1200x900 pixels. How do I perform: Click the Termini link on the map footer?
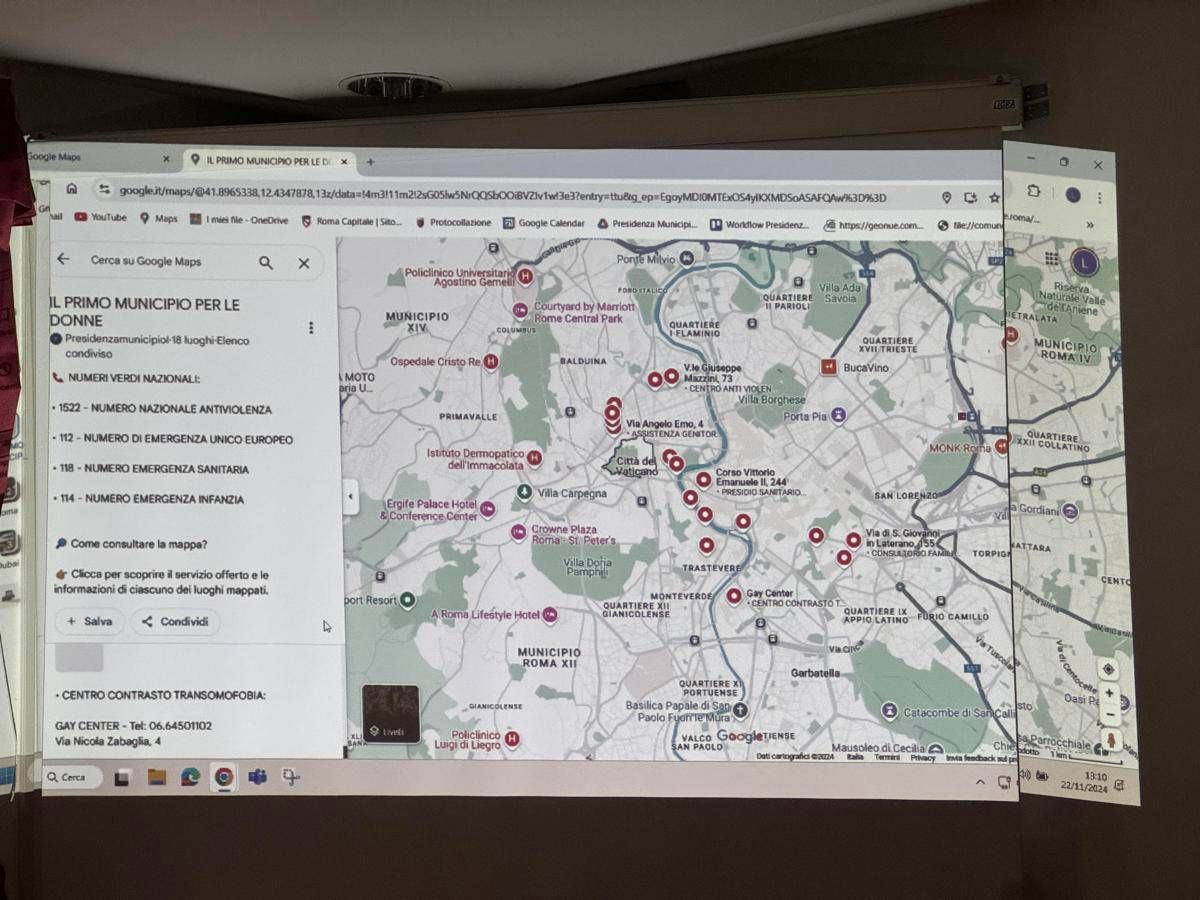point(886,757)
